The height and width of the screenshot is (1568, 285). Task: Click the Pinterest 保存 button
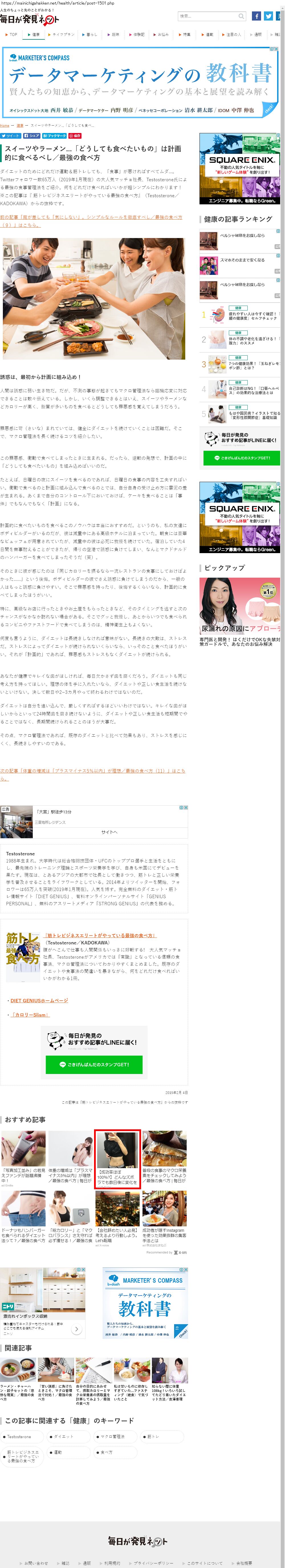75,136
